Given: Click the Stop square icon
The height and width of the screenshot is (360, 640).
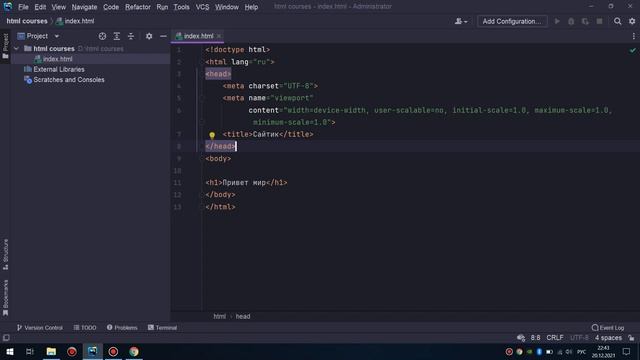Looking at the screenshot, I should point(599,21).
